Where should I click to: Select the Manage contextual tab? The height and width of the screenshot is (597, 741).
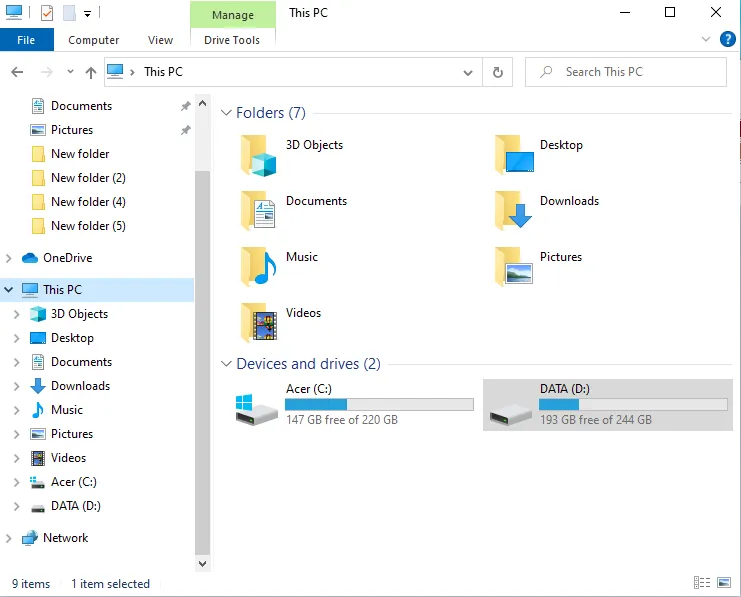coord(233,15)
